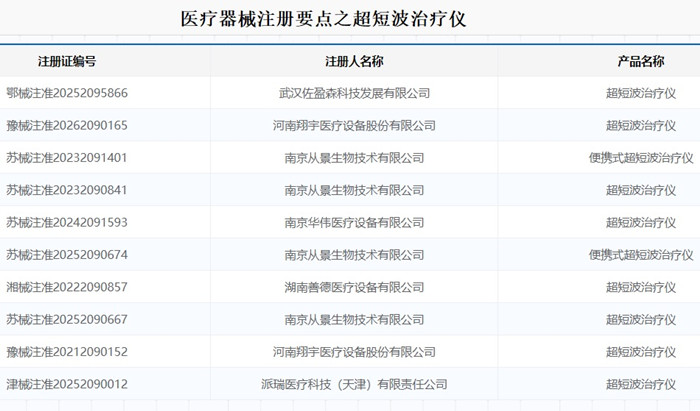The width and height of the screenshot is (700, 411).
Task: Click 南京从景生物技术有限公司 in the 20252090667 row
Action: tap(354, 320)
